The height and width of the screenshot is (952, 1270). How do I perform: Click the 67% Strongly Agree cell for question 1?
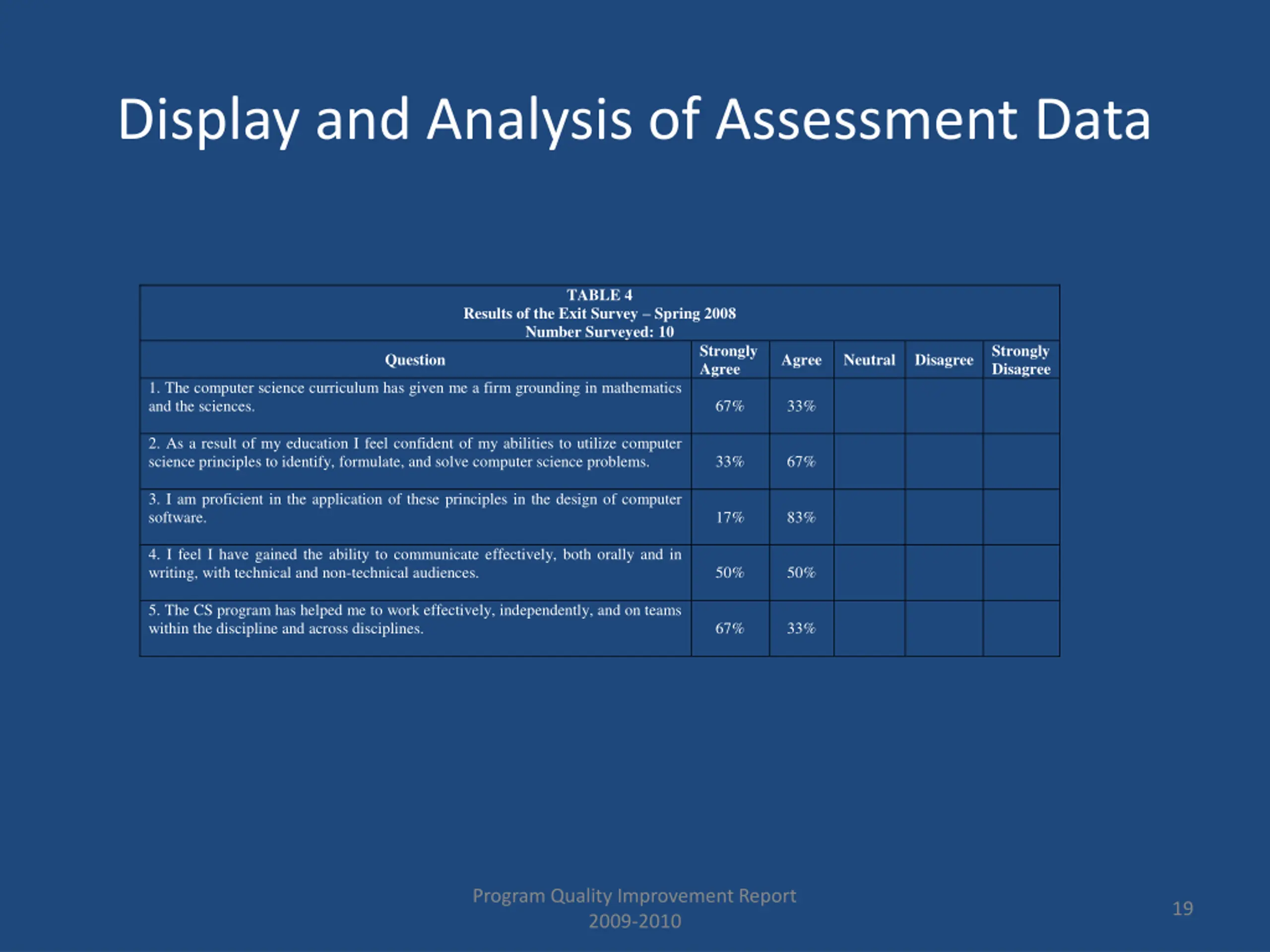pos(729,406)
